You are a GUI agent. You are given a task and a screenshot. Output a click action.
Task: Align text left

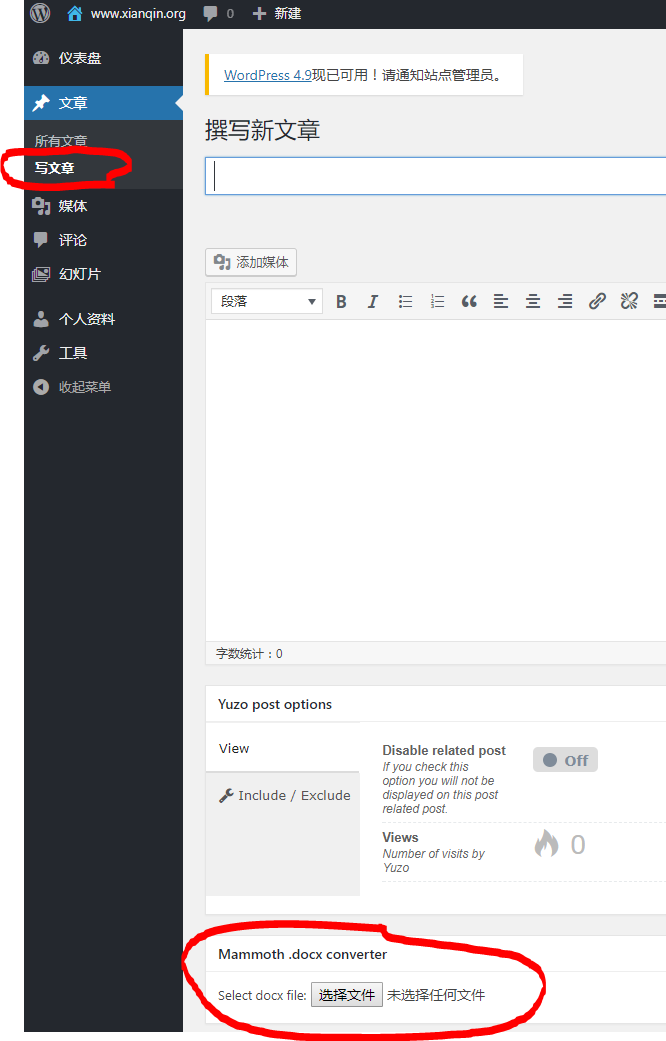tap(501, 301)
